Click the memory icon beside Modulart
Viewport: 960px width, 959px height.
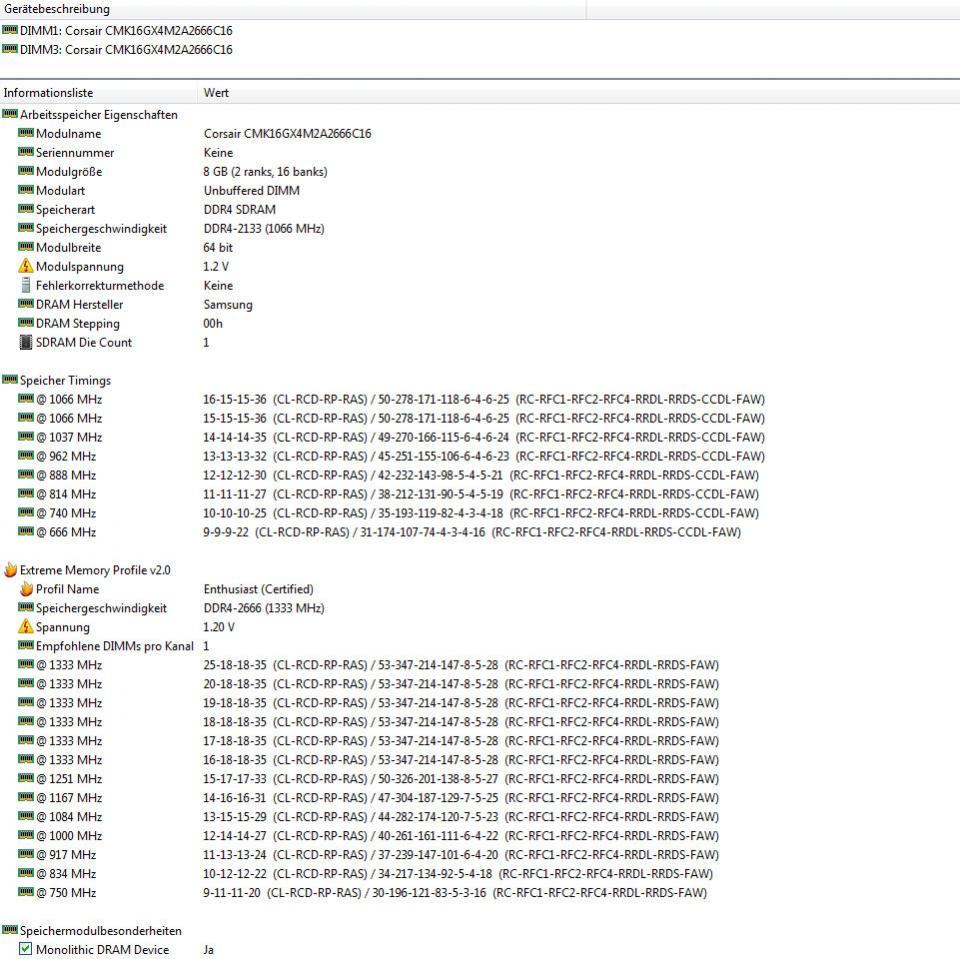click(26, 190)
